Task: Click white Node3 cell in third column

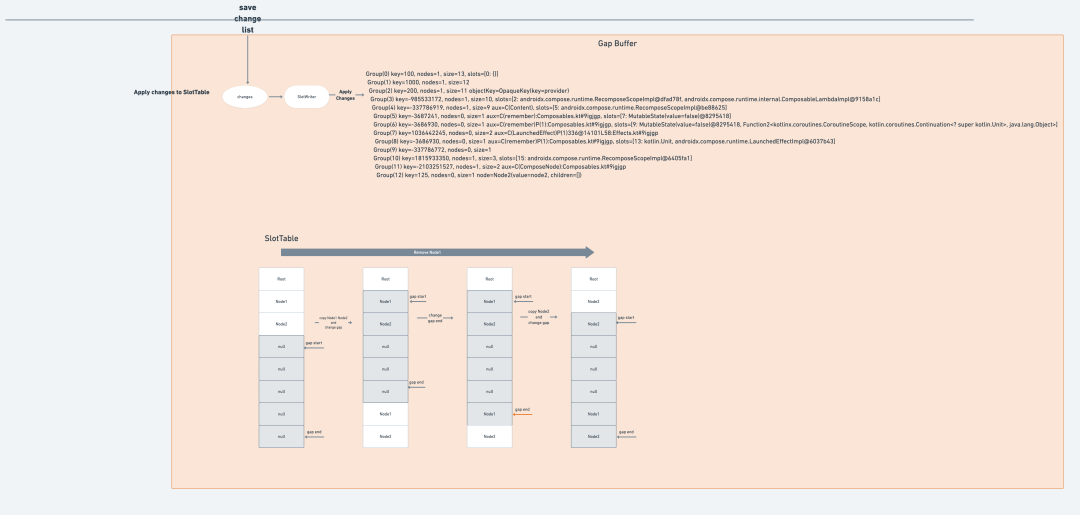Action: [490, 437]
